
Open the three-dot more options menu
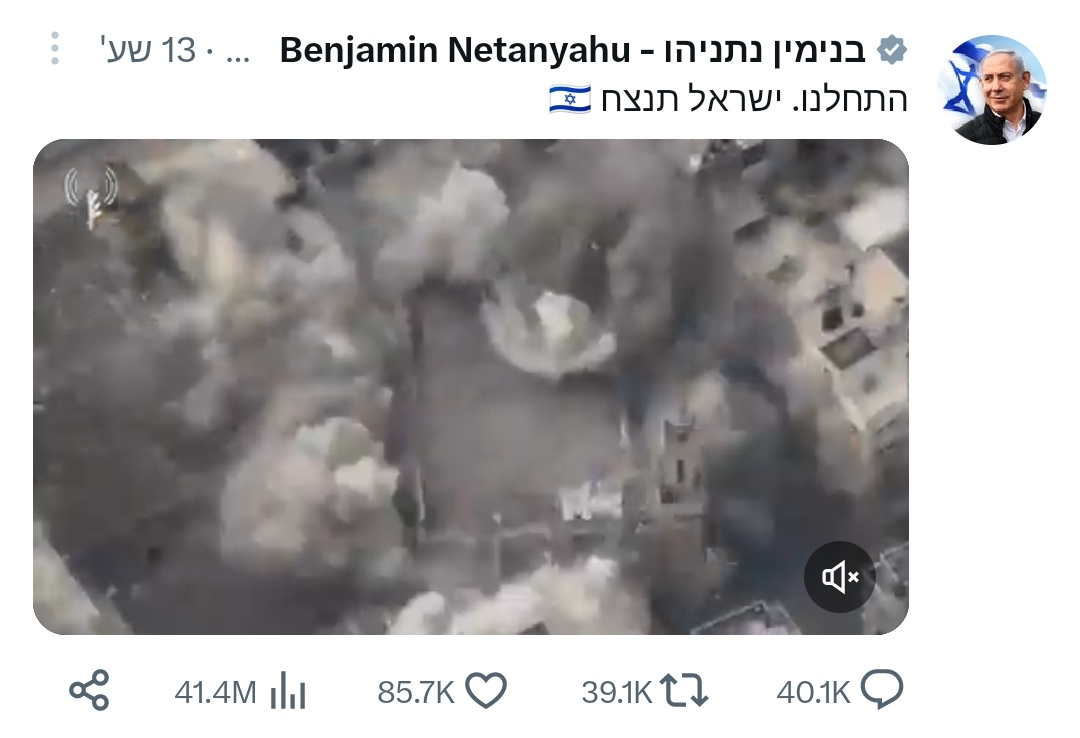point(55,49)
